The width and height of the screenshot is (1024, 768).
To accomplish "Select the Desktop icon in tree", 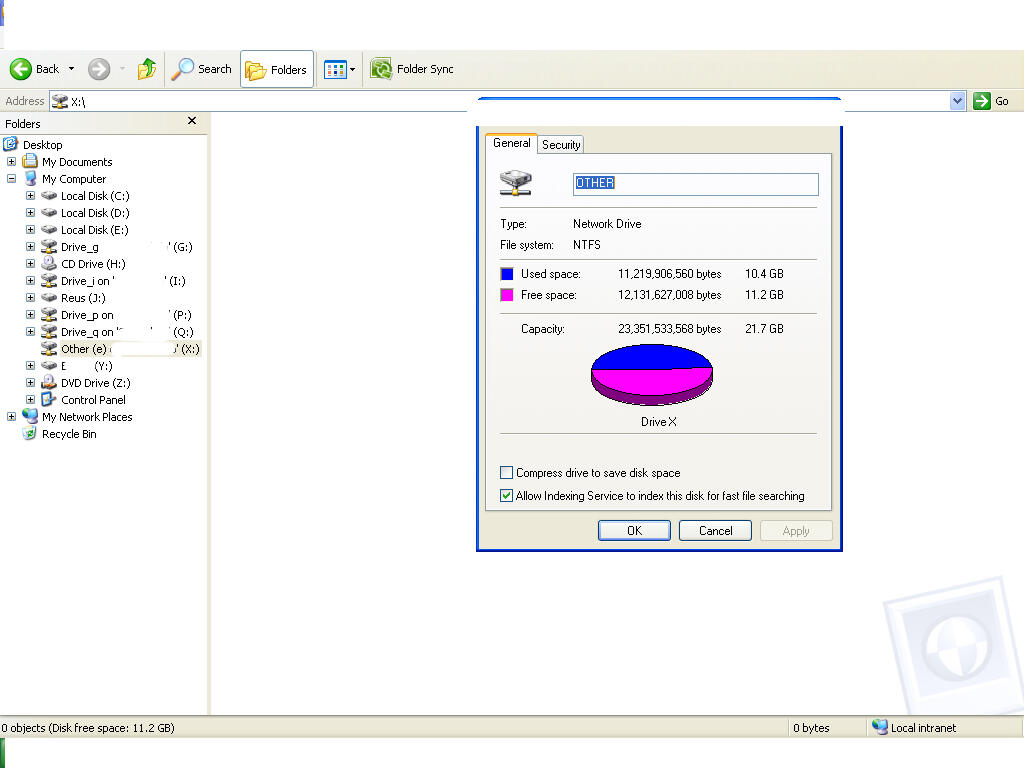I will 10,144.
